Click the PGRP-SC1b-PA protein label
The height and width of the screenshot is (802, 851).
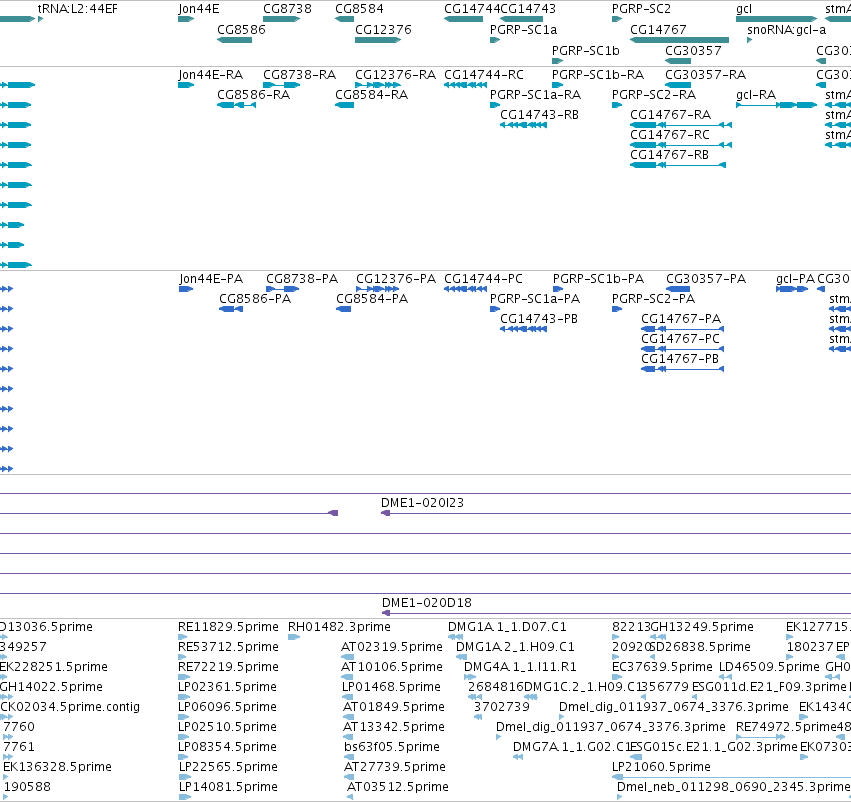[x=598, y=278]
